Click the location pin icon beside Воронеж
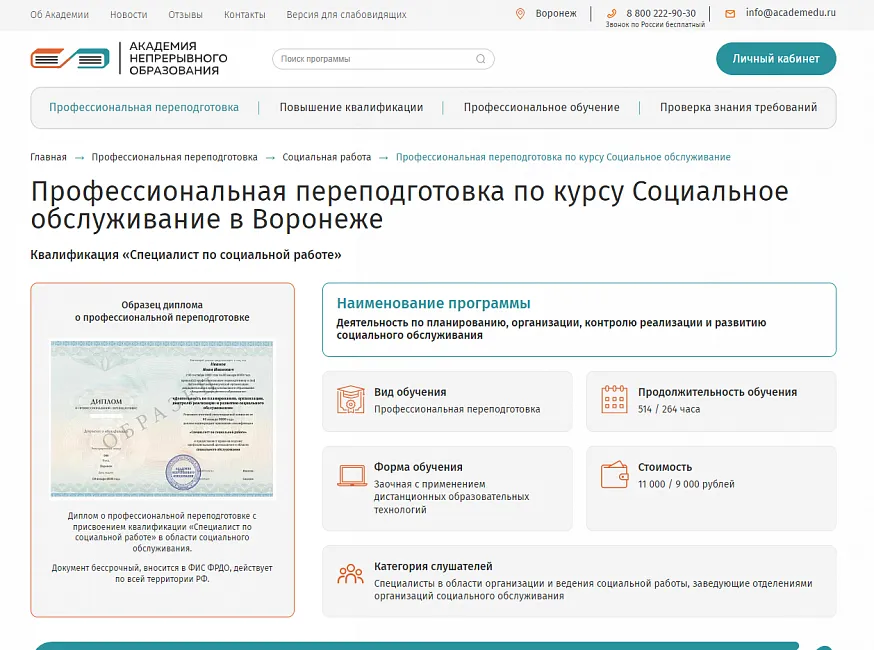This screenshot has height=650, width=874. point(520,13)
